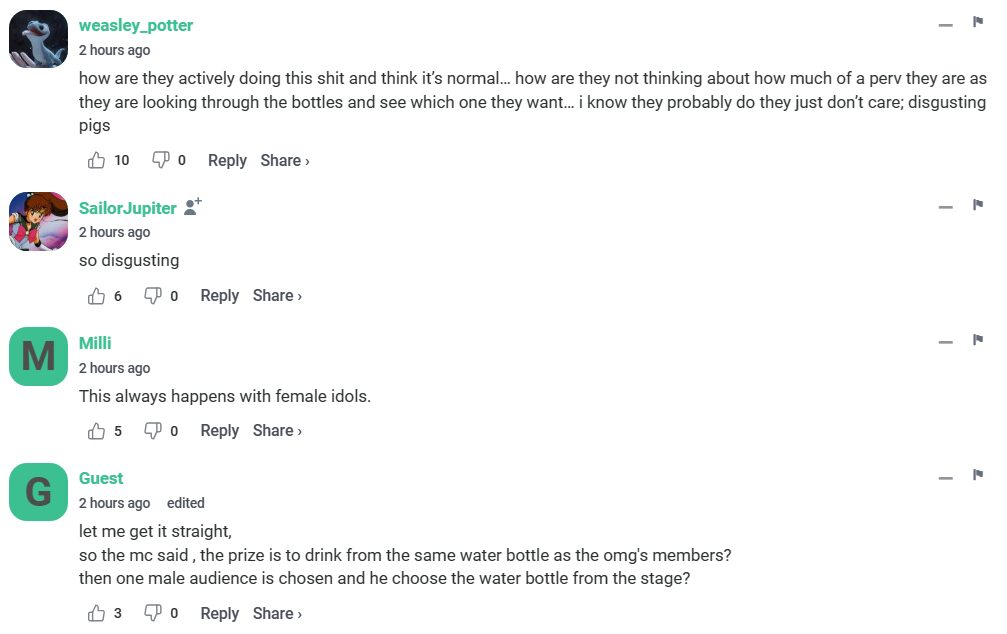Click SailorJupiter's avatar thumbnail
Image resolution: width=1007 pixels, height=634 pixels.
click(x=38, y=221)
